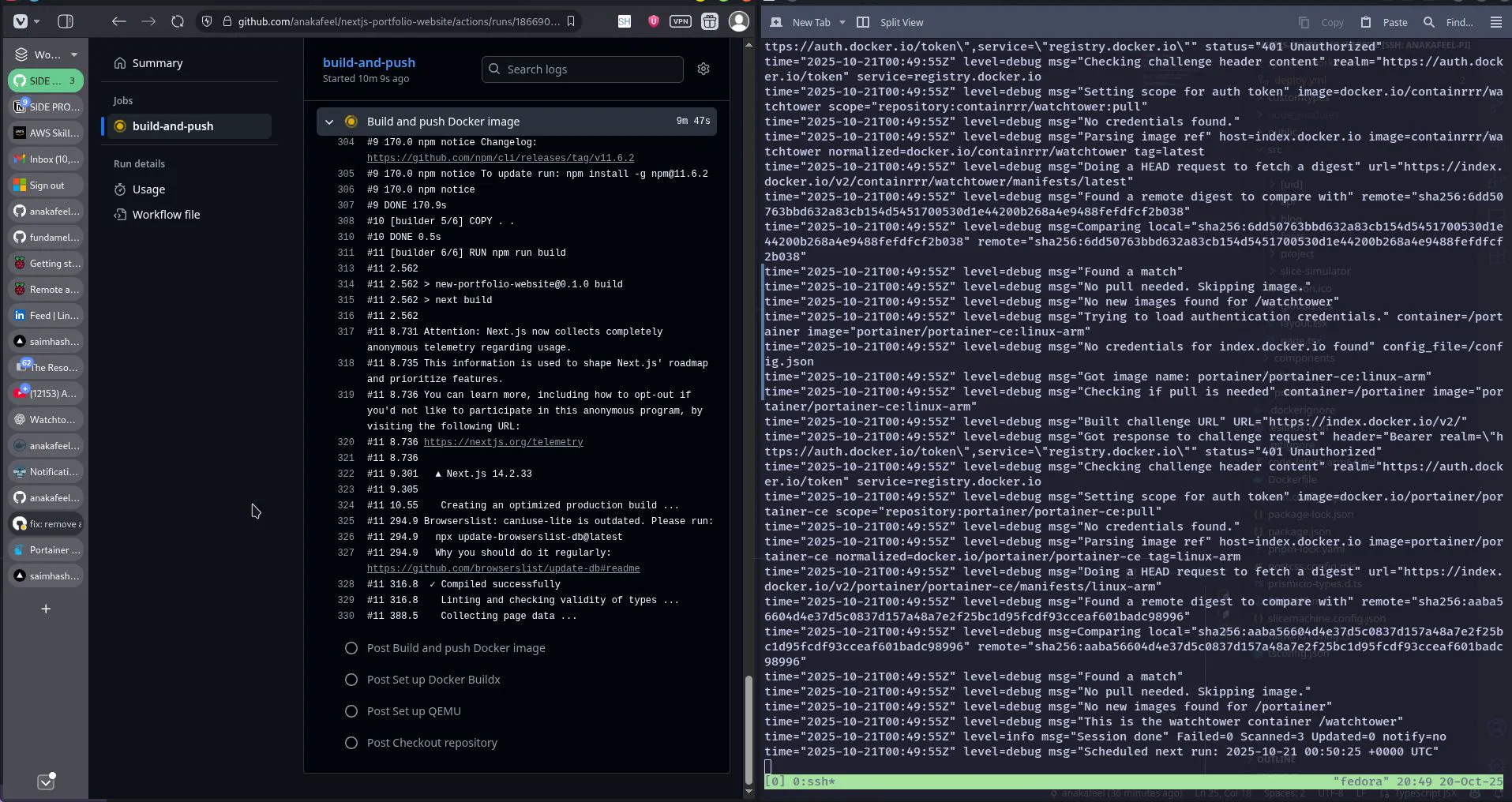Open log settings gear icon

[703, 69]
